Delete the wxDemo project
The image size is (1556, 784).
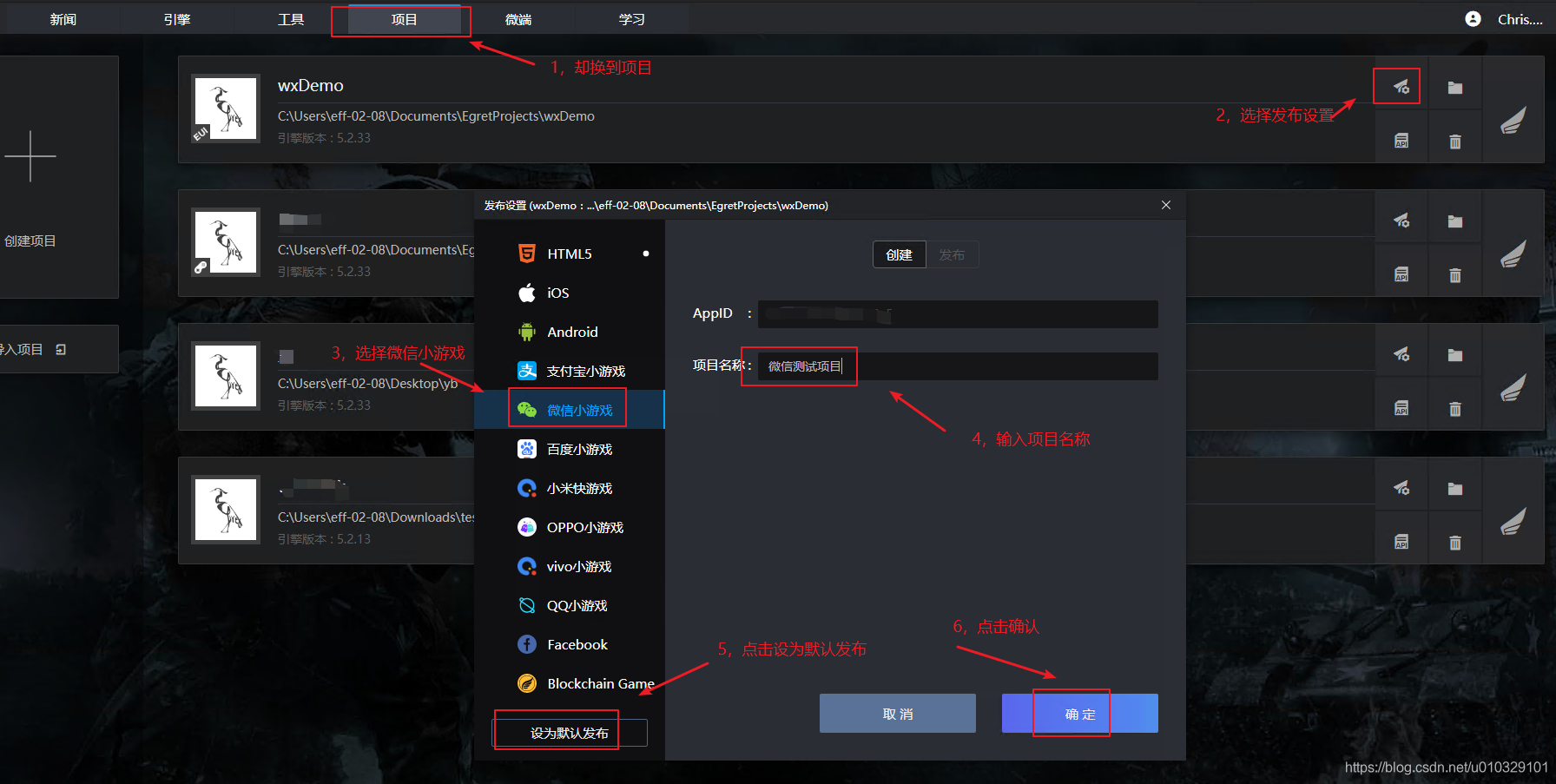[x=1455, y=141]
